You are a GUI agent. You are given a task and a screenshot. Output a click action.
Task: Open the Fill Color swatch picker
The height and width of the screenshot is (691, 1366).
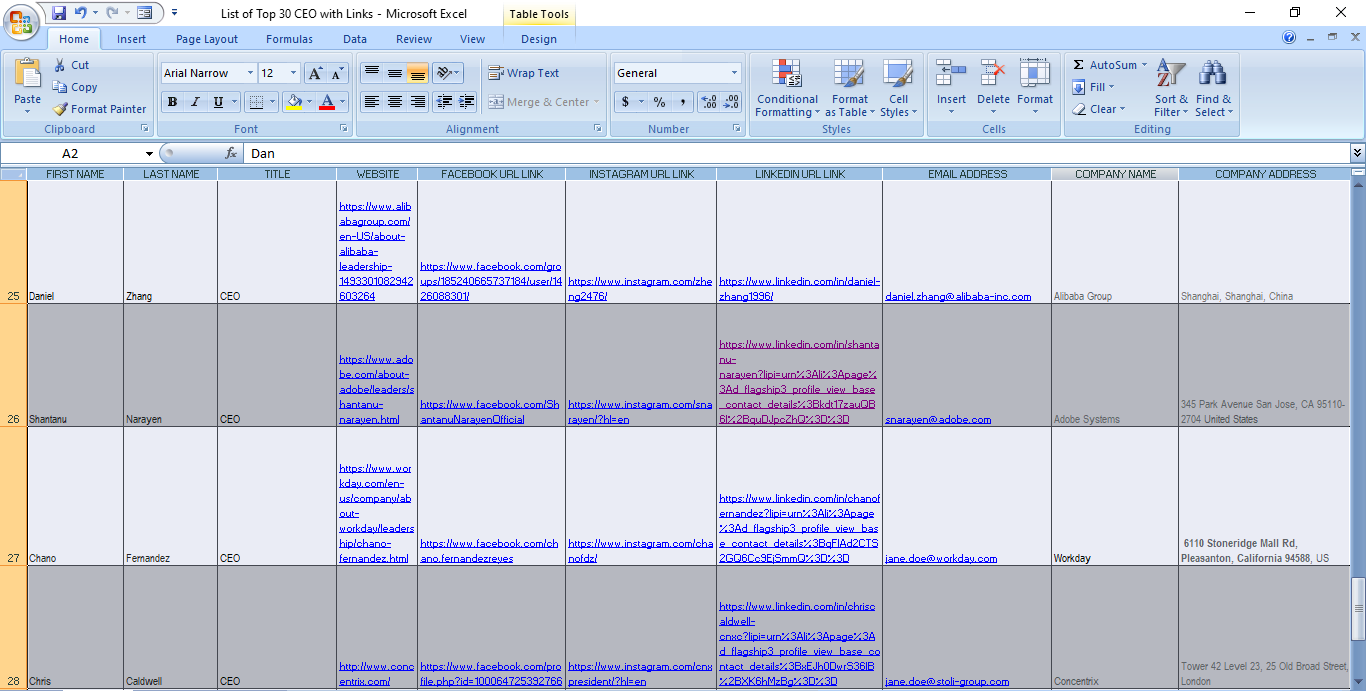pos(293,102)
